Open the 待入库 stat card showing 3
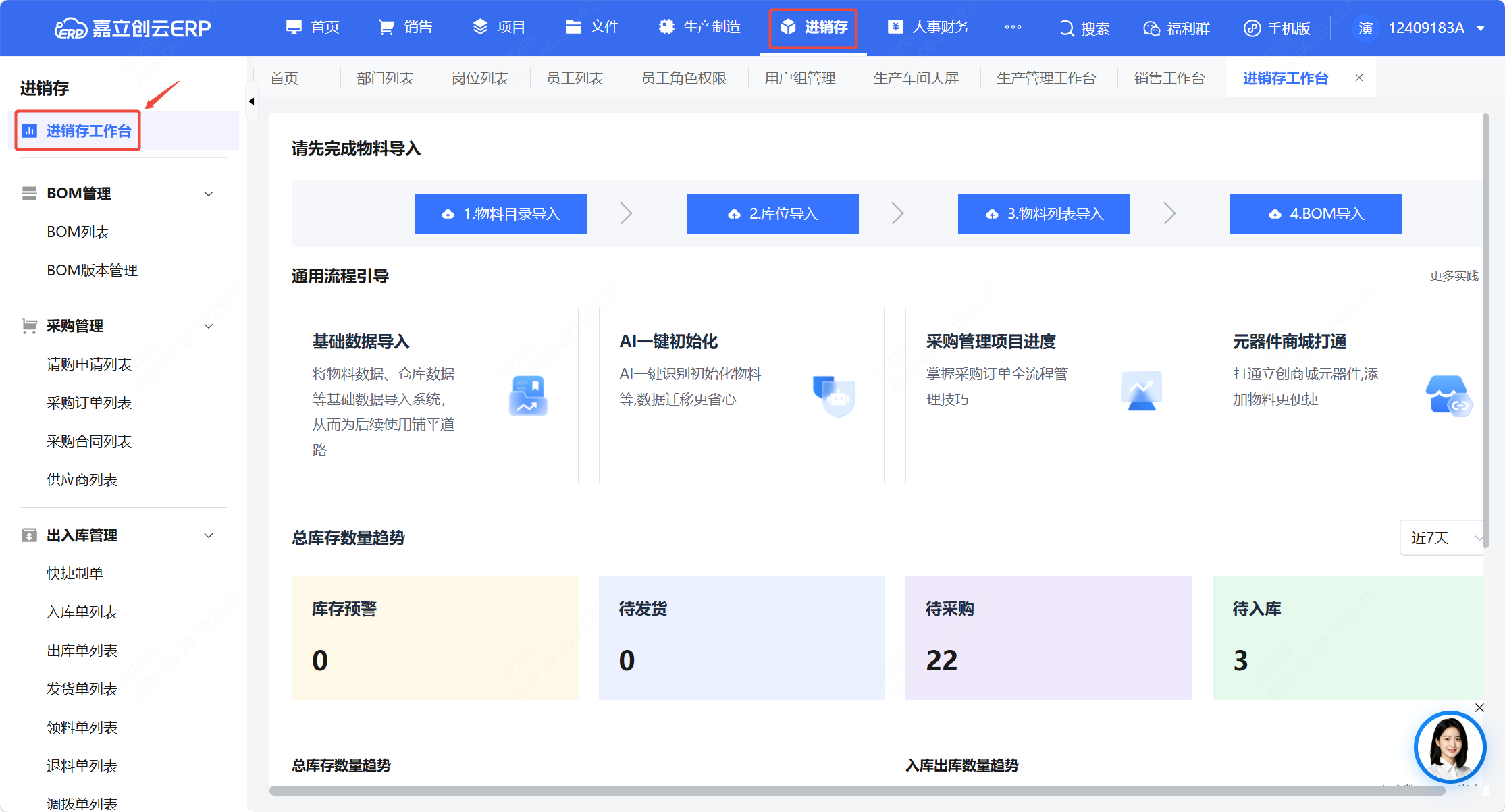This screenshot has width=1505, height=812. (x=1348, y=638)
